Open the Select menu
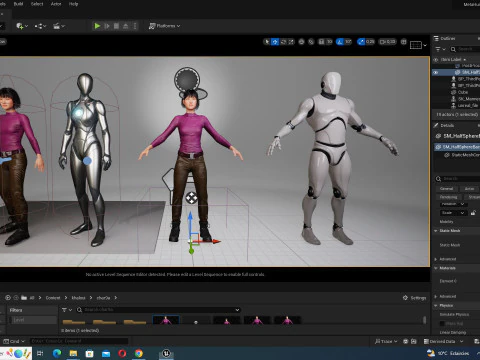Image resolution: width=480 pixels, height=360 pixels. [37, 4]
